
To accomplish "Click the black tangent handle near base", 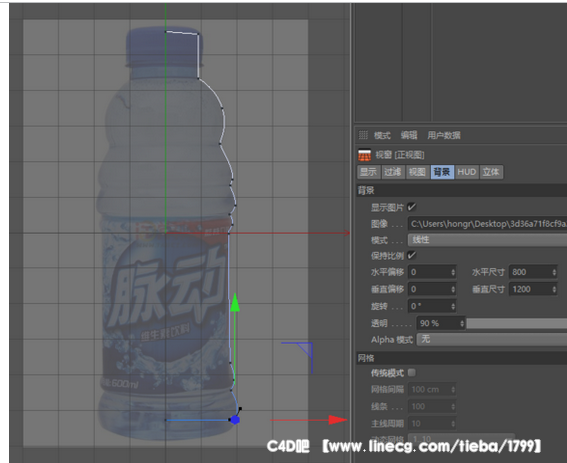I will pos(240,409).
